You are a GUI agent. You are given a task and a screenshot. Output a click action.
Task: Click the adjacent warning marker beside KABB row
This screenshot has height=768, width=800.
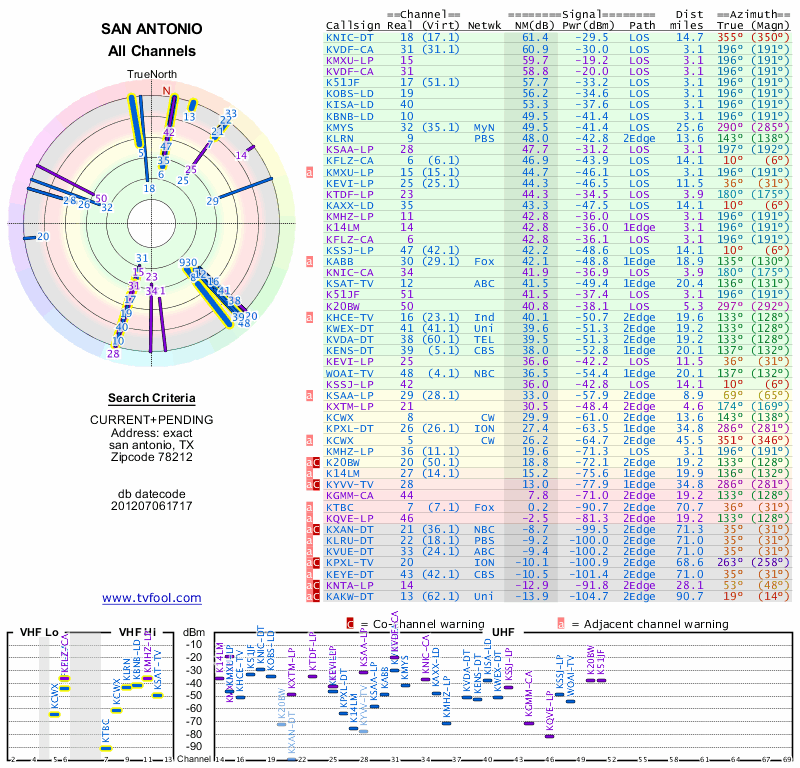click(x=309, y=262)
